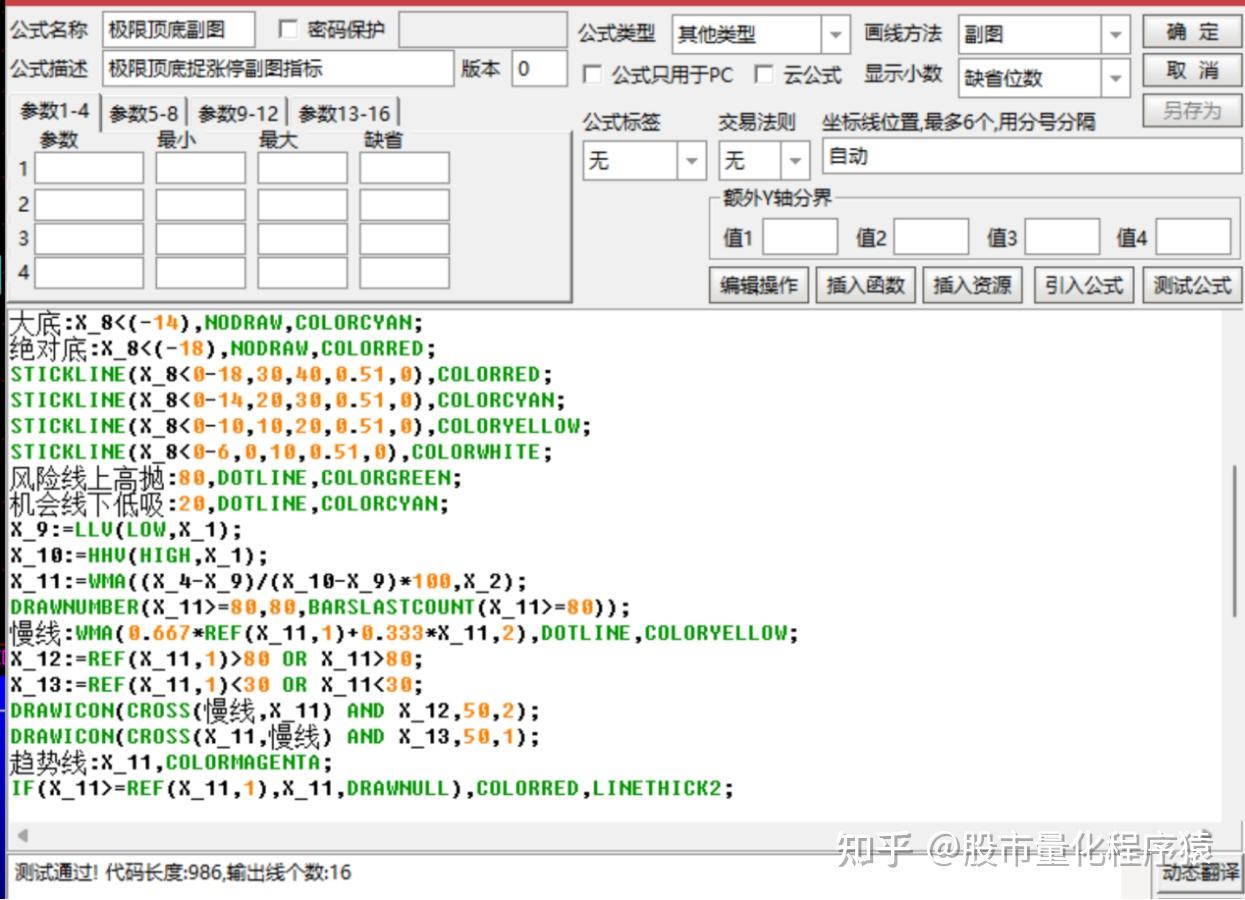Click parameter row 1 最小 field

200,168
